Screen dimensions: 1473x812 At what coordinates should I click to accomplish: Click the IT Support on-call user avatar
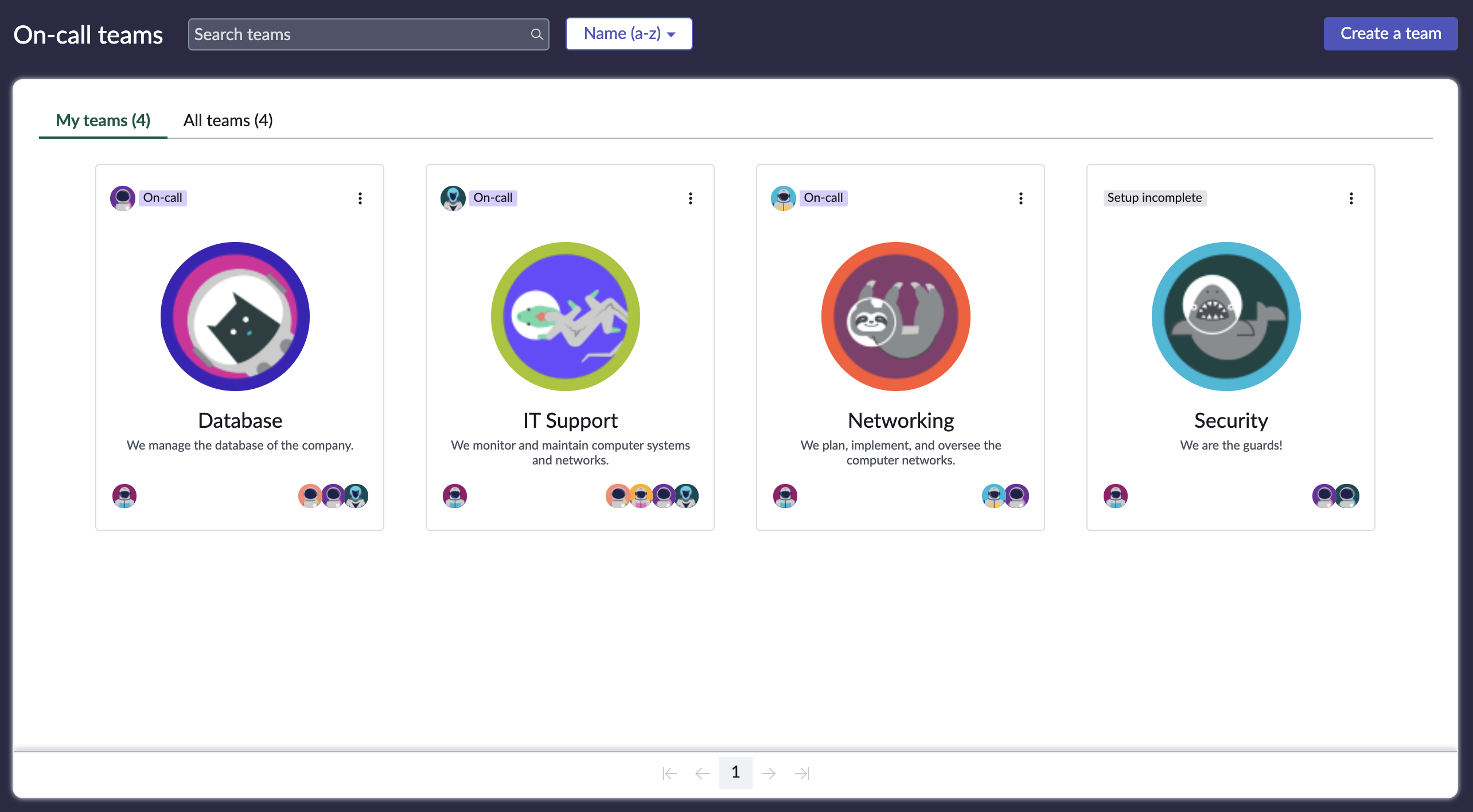point(453,198)
